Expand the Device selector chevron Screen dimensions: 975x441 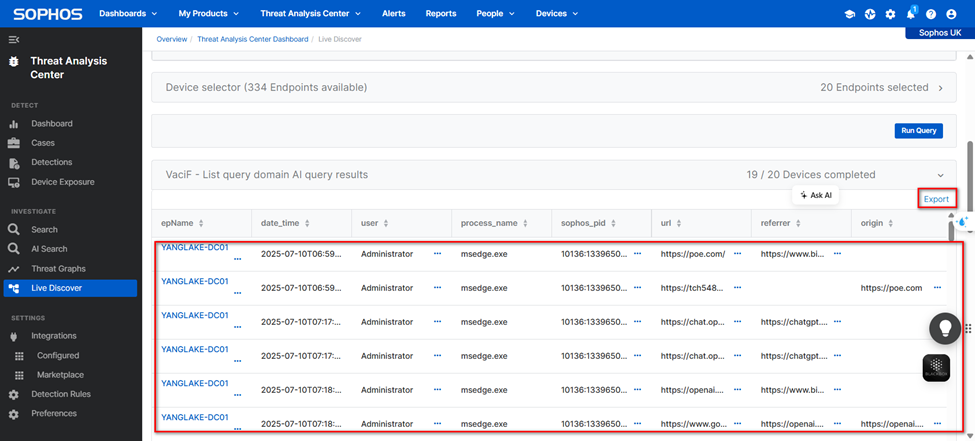click(x=940, y=88)
